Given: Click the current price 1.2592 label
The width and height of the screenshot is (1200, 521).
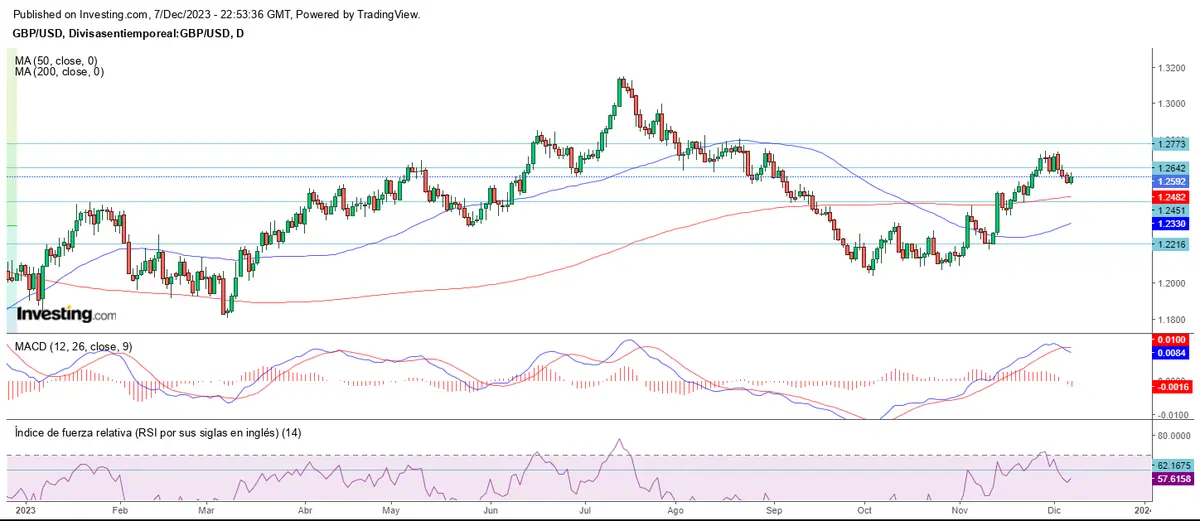Looking at the screenshot, I should 1170,182.
